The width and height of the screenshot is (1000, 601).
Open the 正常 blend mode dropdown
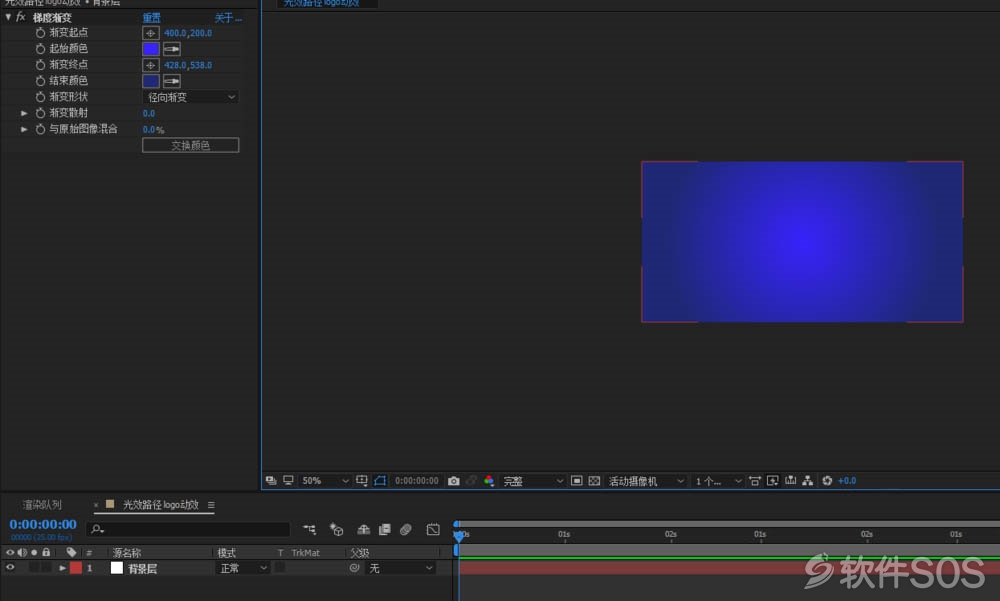pyautogui.click(x=243, y=568)
